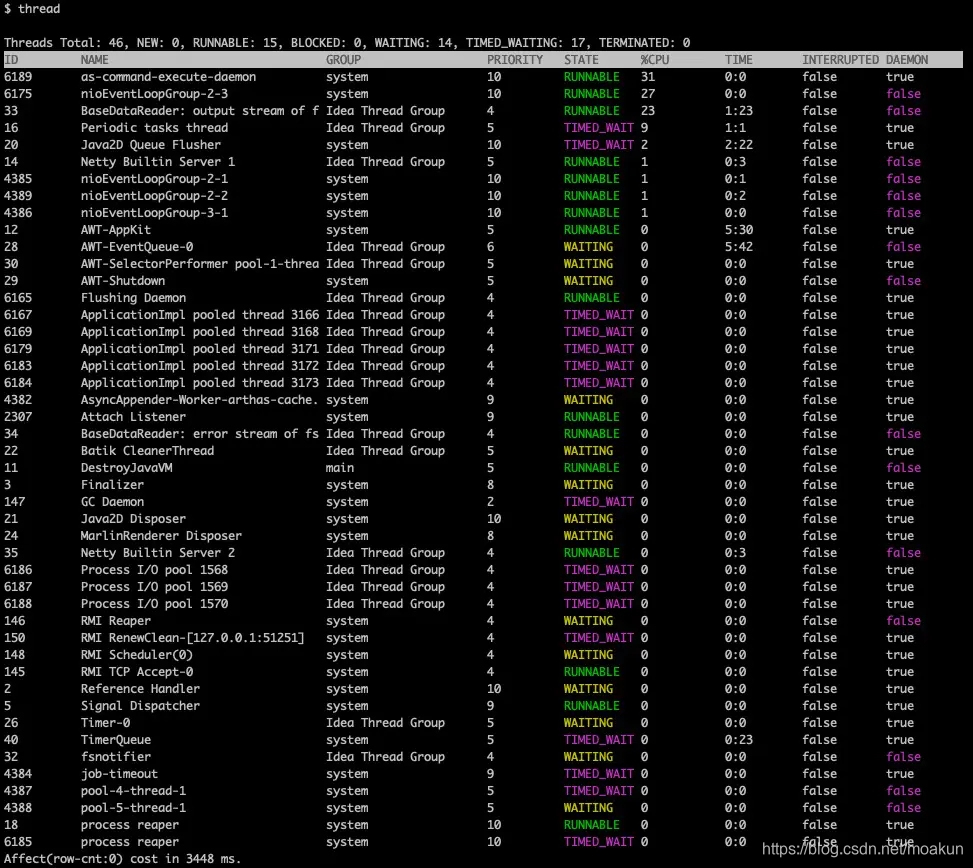The image size is (973, 868).
Task: Select the 'Signal Dispatcher' thread name
Action: (x=140, y=706)
